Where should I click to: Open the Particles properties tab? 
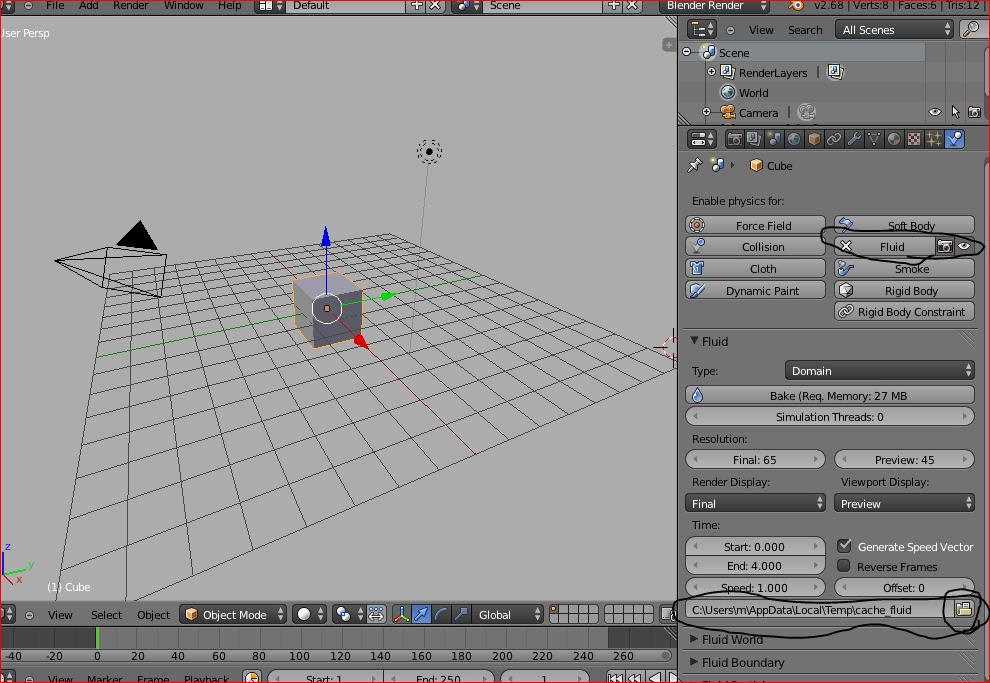[934, 139]
